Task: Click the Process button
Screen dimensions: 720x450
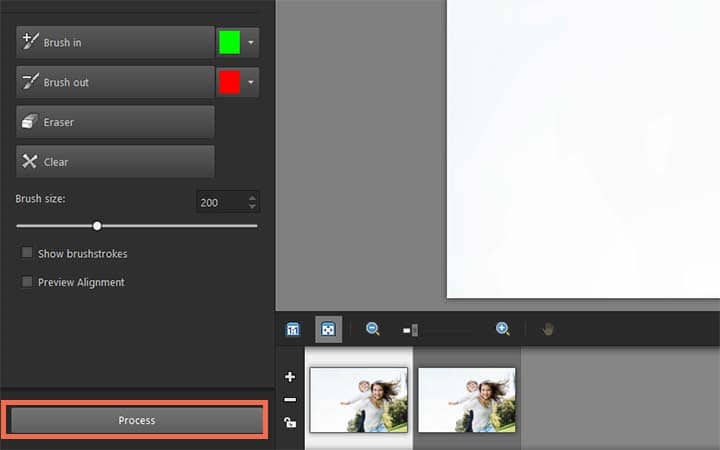Action: 136,420
